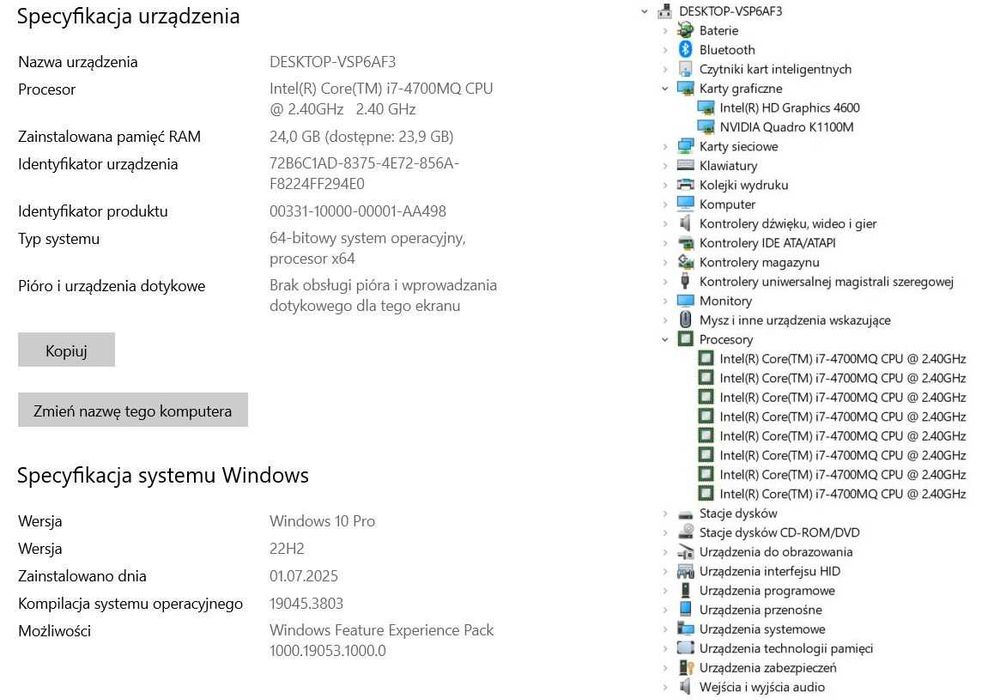Click the Wejścia i wyjścia audio icon
This screenshot has width=994, height=700.
pyautogui.click(x=685, y=687)
